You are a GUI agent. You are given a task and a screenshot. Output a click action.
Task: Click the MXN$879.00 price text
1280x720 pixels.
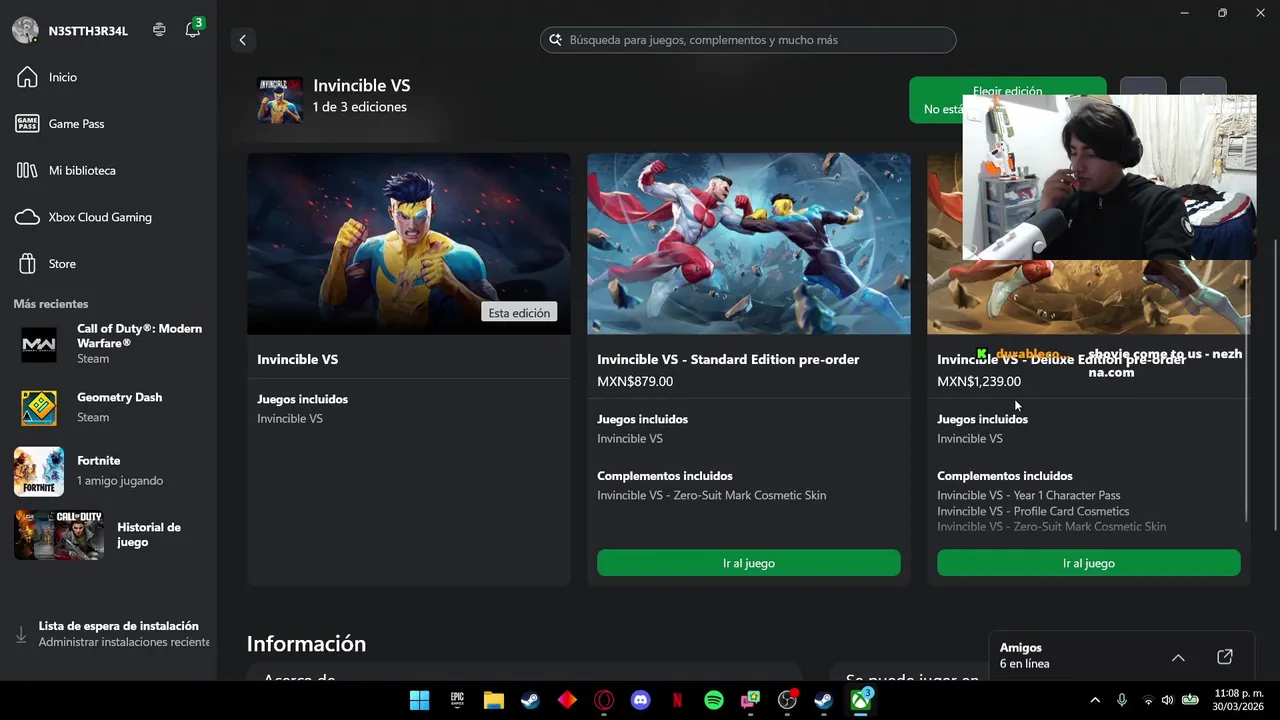point(635,381)
